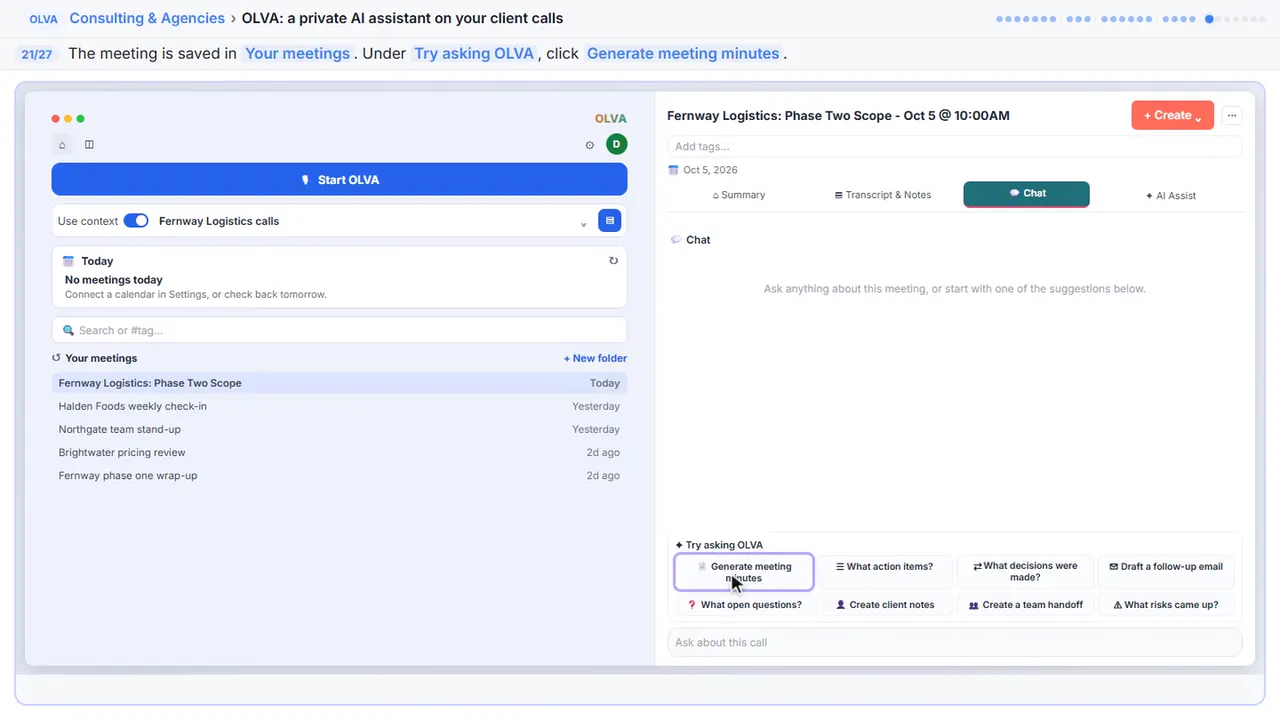Click Generate meeting minutes suggestion

coord(744,572)
